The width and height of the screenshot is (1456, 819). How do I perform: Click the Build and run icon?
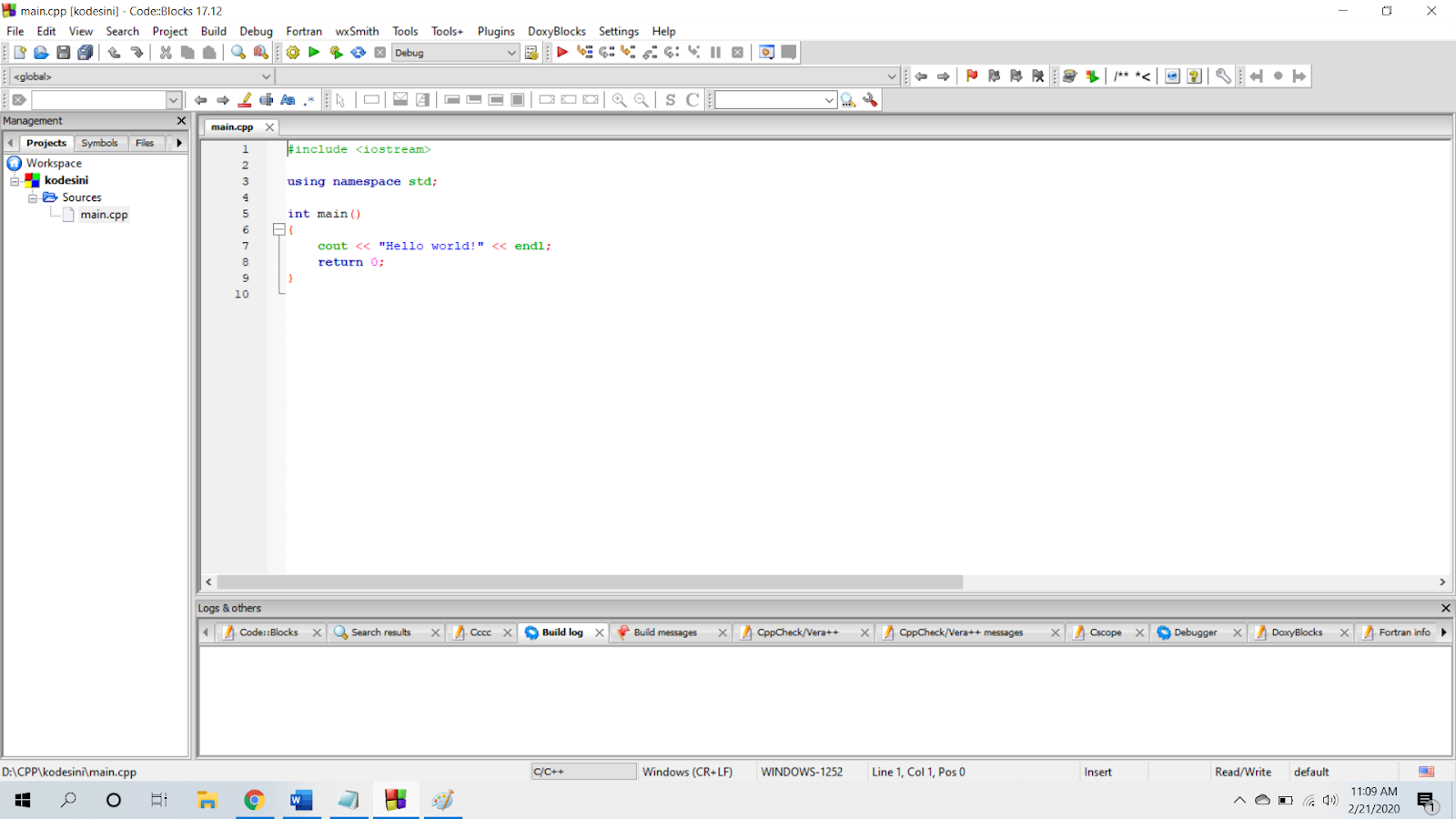coord(336,53)
